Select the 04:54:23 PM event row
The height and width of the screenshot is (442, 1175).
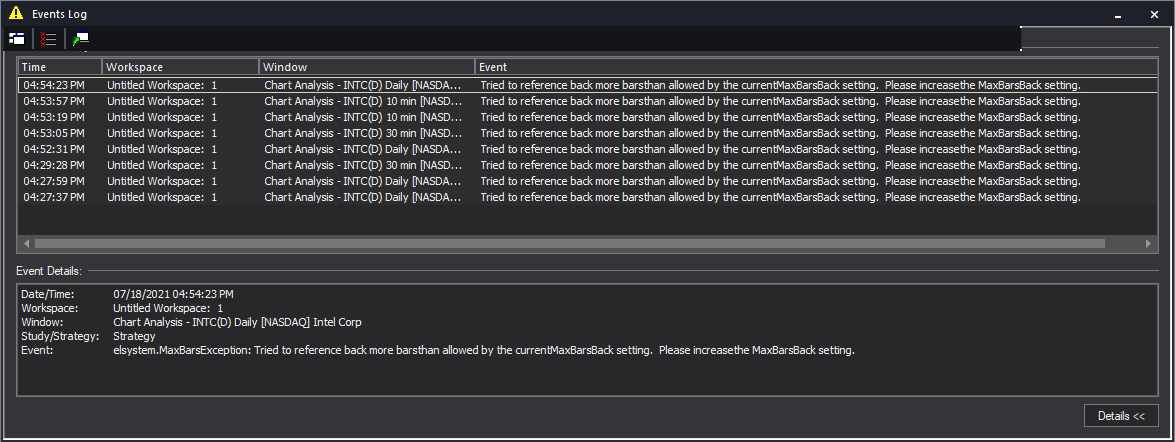click(588, 85)
